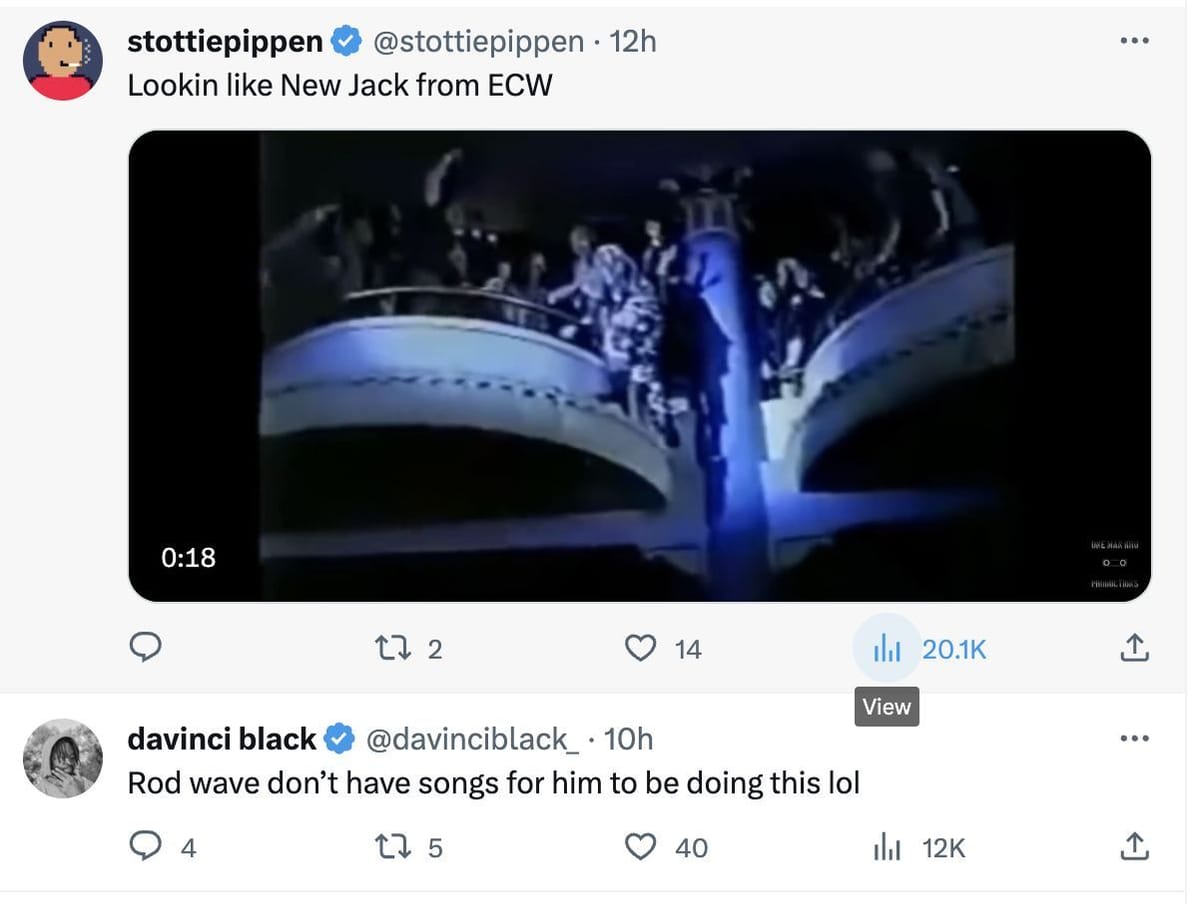The image size is (1200, 904).
Task: View analytics for davinci black's tweet
Action: pyautogui.click(x=887, y=848)
